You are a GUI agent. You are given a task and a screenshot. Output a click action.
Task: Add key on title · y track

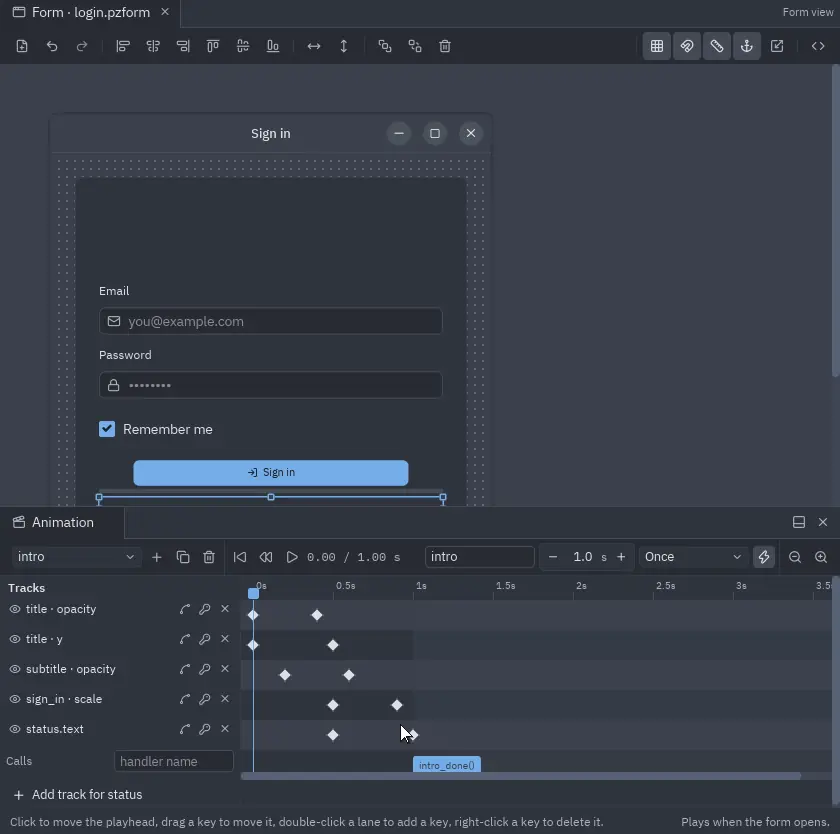[205, 639]
